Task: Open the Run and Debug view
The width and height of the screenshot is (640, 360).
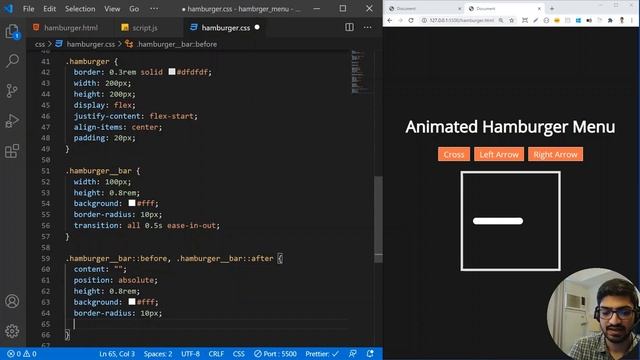Action: point(12,121)
